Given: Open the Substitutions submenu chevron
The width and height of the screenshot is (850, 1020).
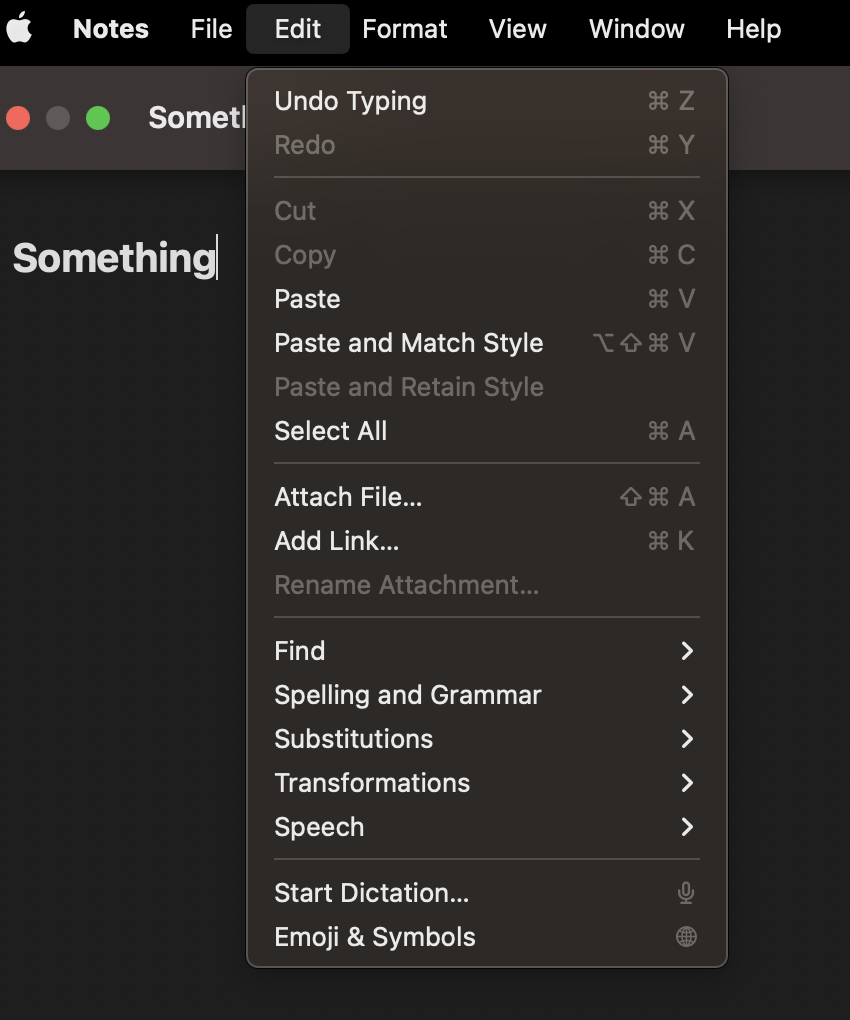Looking at the screenshot, I should [x=687, y=739].
